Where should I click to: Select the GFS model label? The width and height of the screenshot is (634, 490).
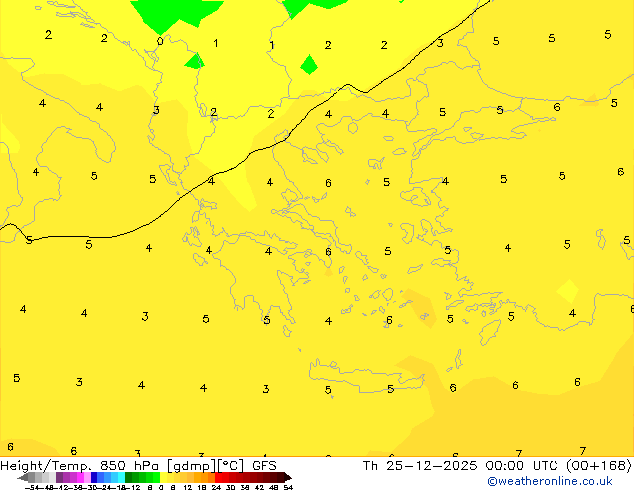[x=264, y=465]
